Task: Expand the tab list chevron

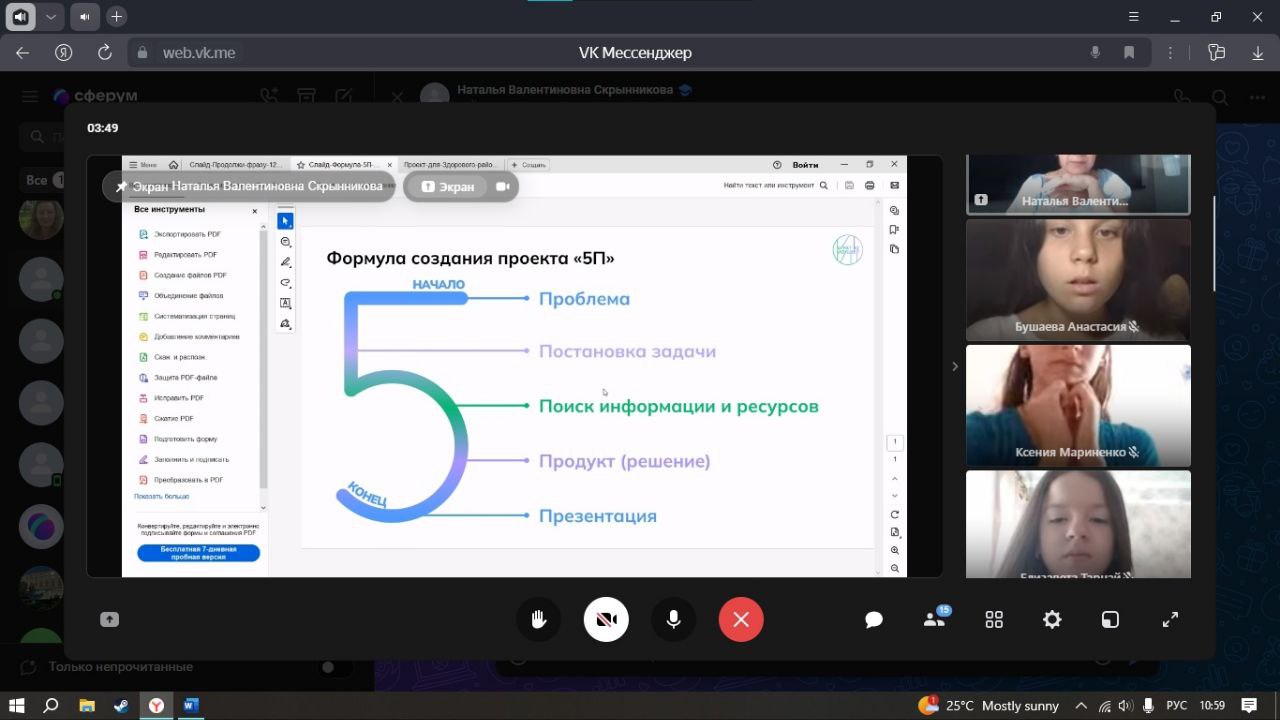Action: [x=51, y=17]
